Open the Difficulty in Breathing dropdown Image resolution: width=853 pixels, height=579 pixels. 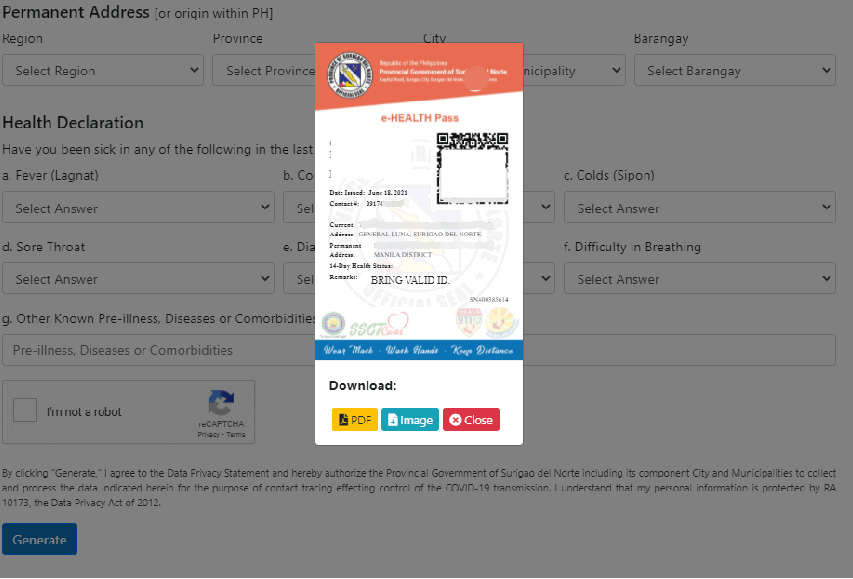tap(699, 279)
